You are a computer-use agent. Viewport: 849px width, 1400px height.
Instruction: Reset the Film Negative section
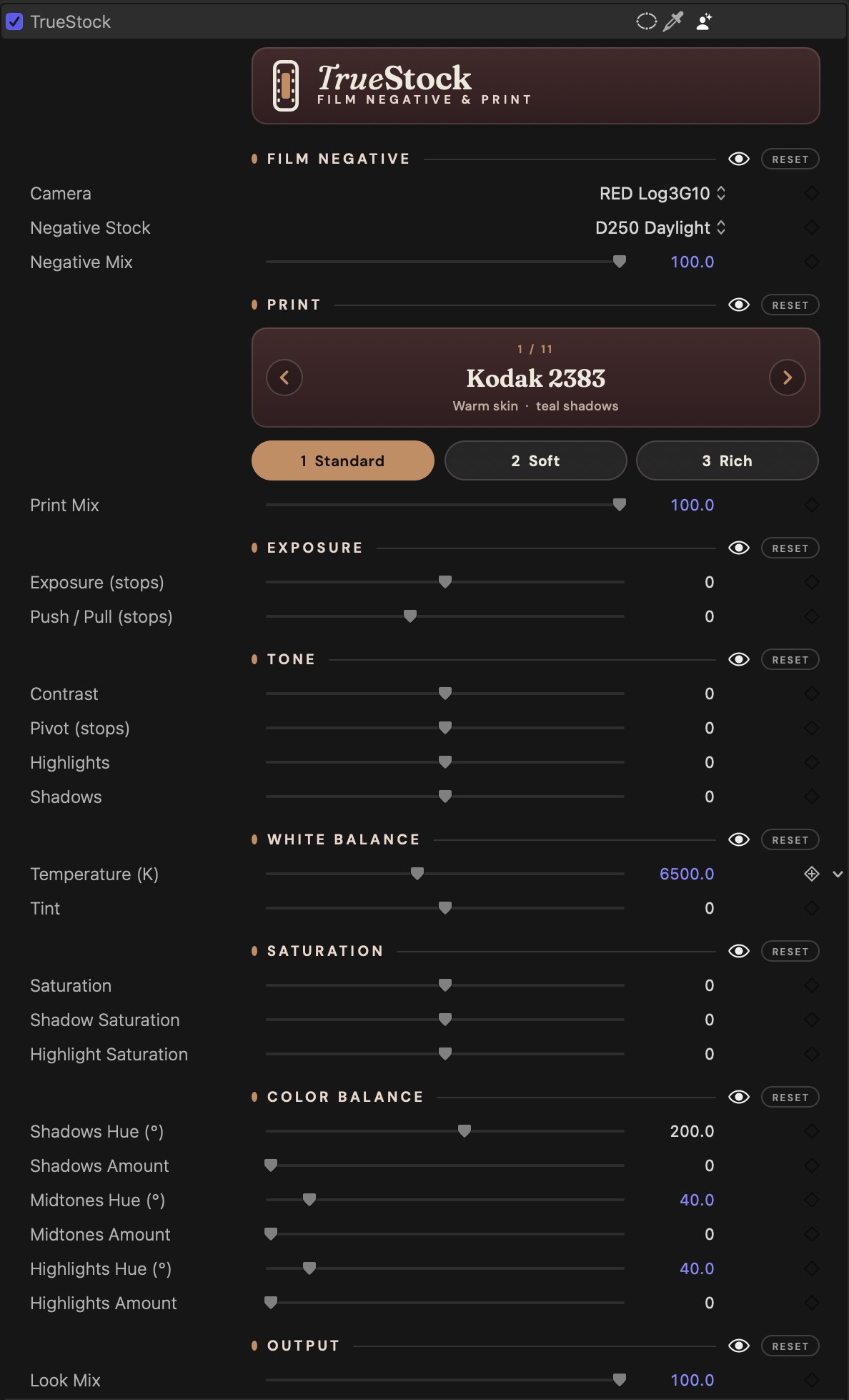pos(790,159)
